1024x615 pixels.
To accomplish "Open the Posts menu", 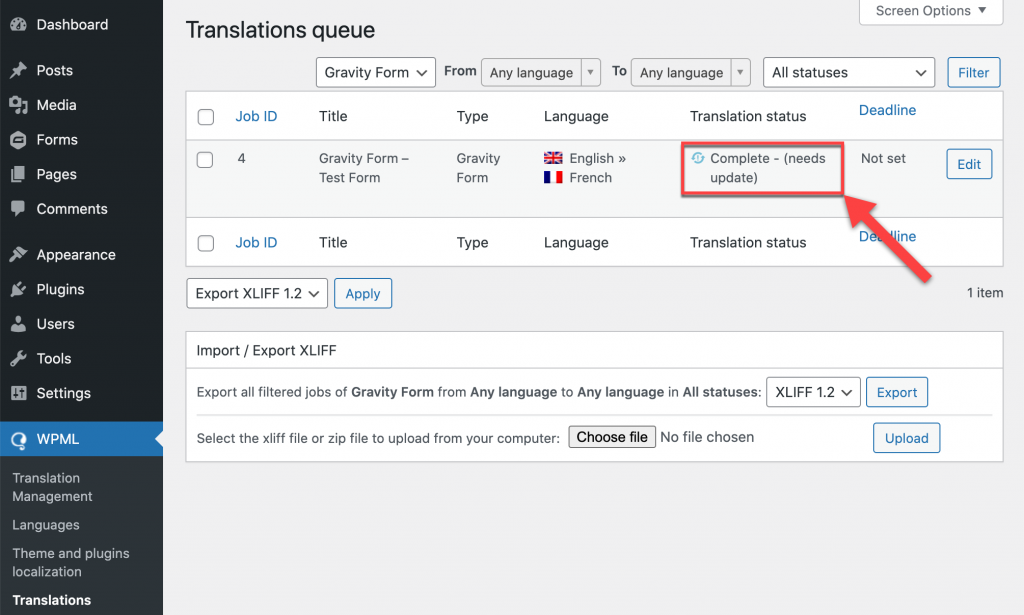I will (x=55, y=71).
